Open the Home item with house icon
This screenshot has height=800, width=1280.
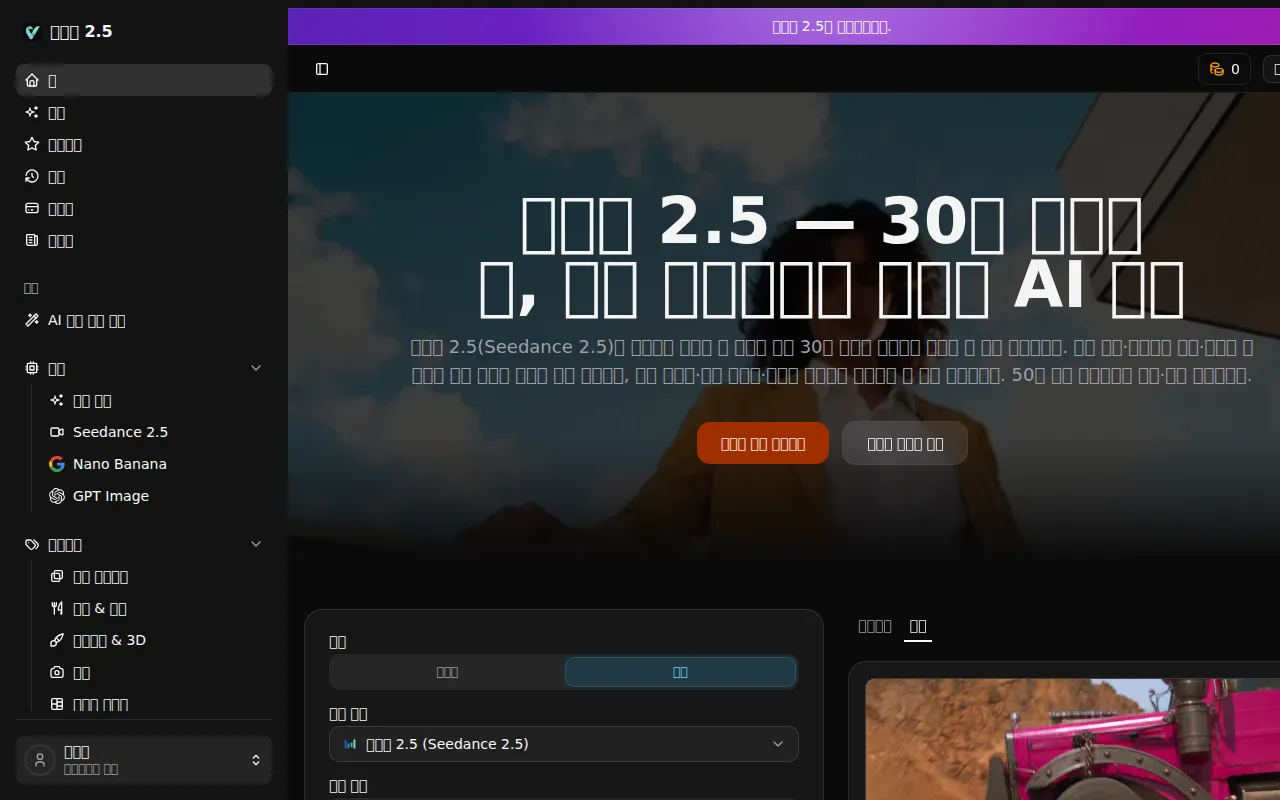coord(144,80)
